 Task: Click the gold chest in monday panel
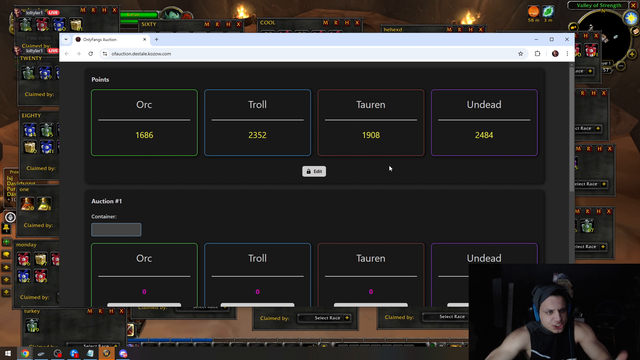coord(40,259)
